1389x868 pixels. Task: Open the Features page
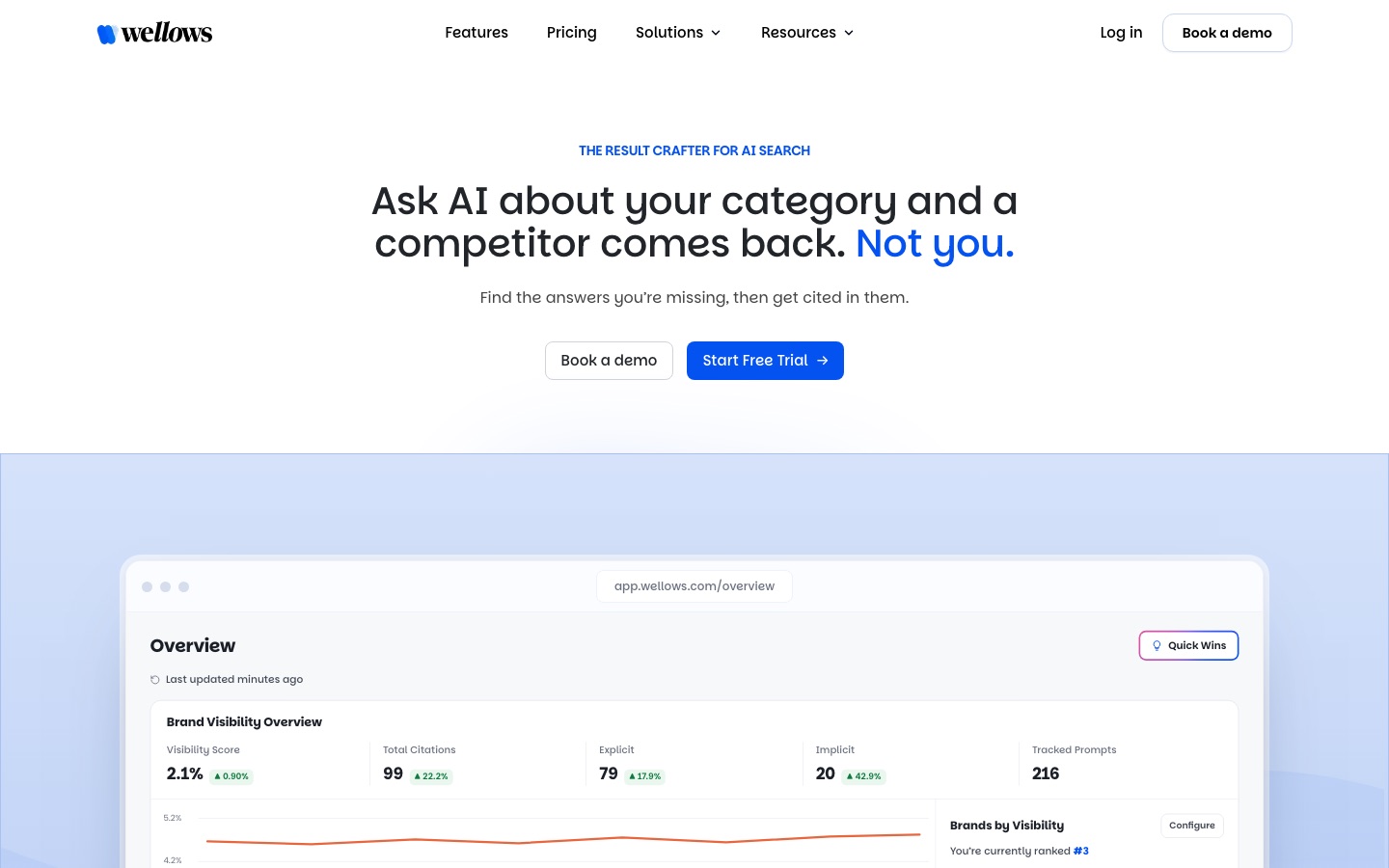(477, 33)
